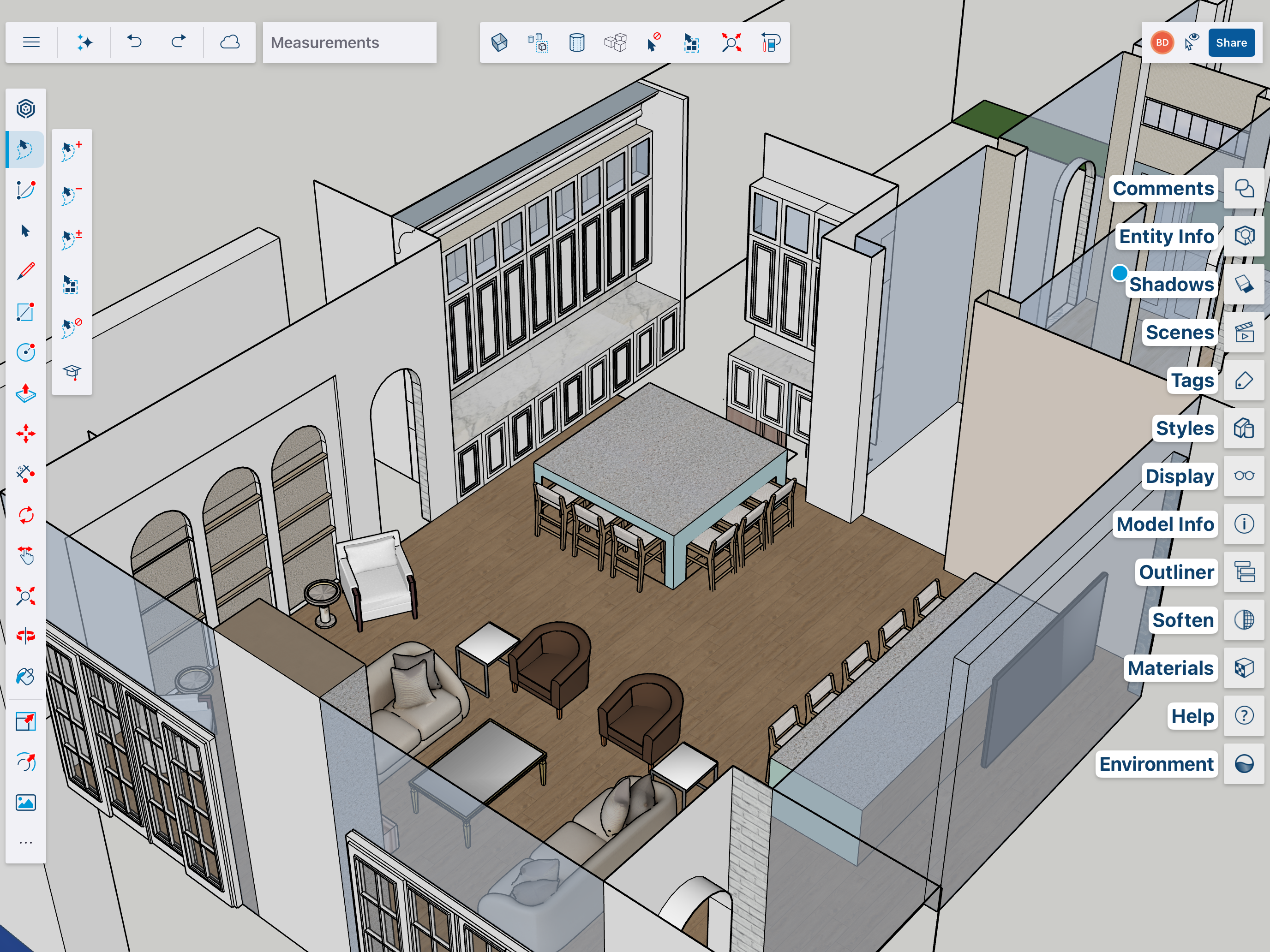This screenshot has width=1270, height=952.
Task: Click the Undo arrow button
Action: pyautogui.click(x=134, y=42)
